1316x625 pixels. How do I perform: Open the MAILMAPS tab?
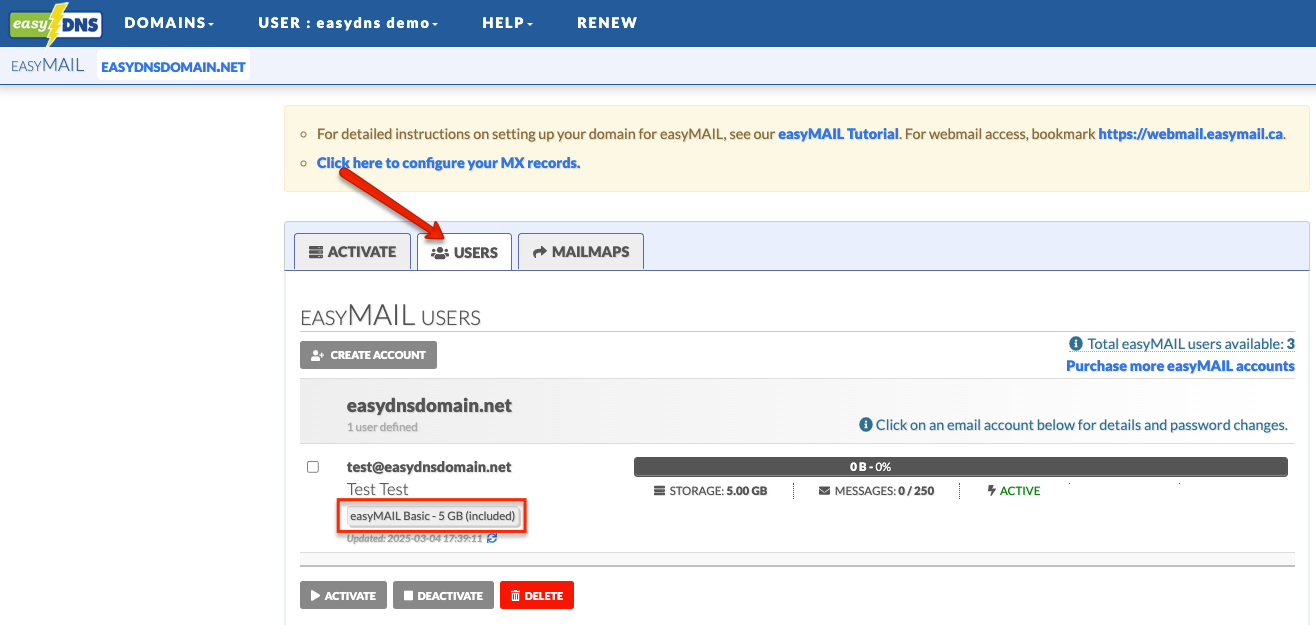[581, 252]
